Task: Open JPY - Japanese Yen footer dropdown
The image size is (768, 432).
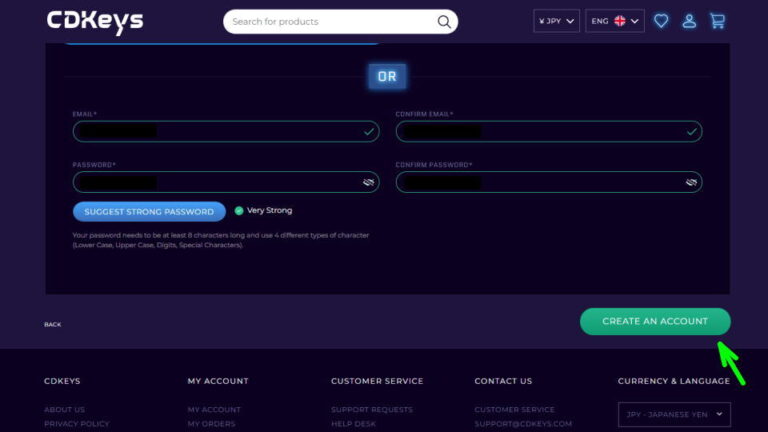Action: tap(674, 414)
